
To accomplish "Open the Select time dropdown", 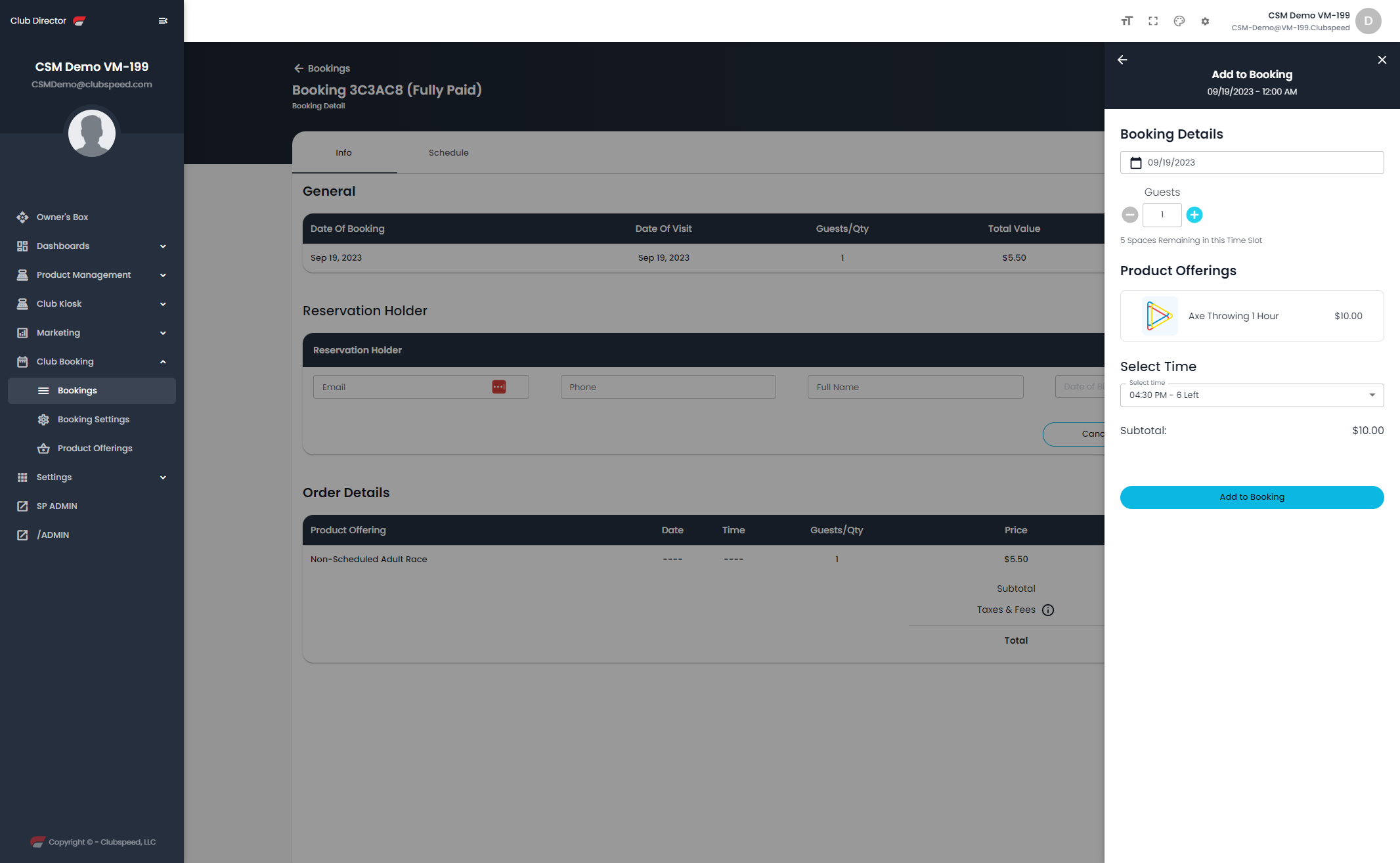I will click(x=1252, y=395).
